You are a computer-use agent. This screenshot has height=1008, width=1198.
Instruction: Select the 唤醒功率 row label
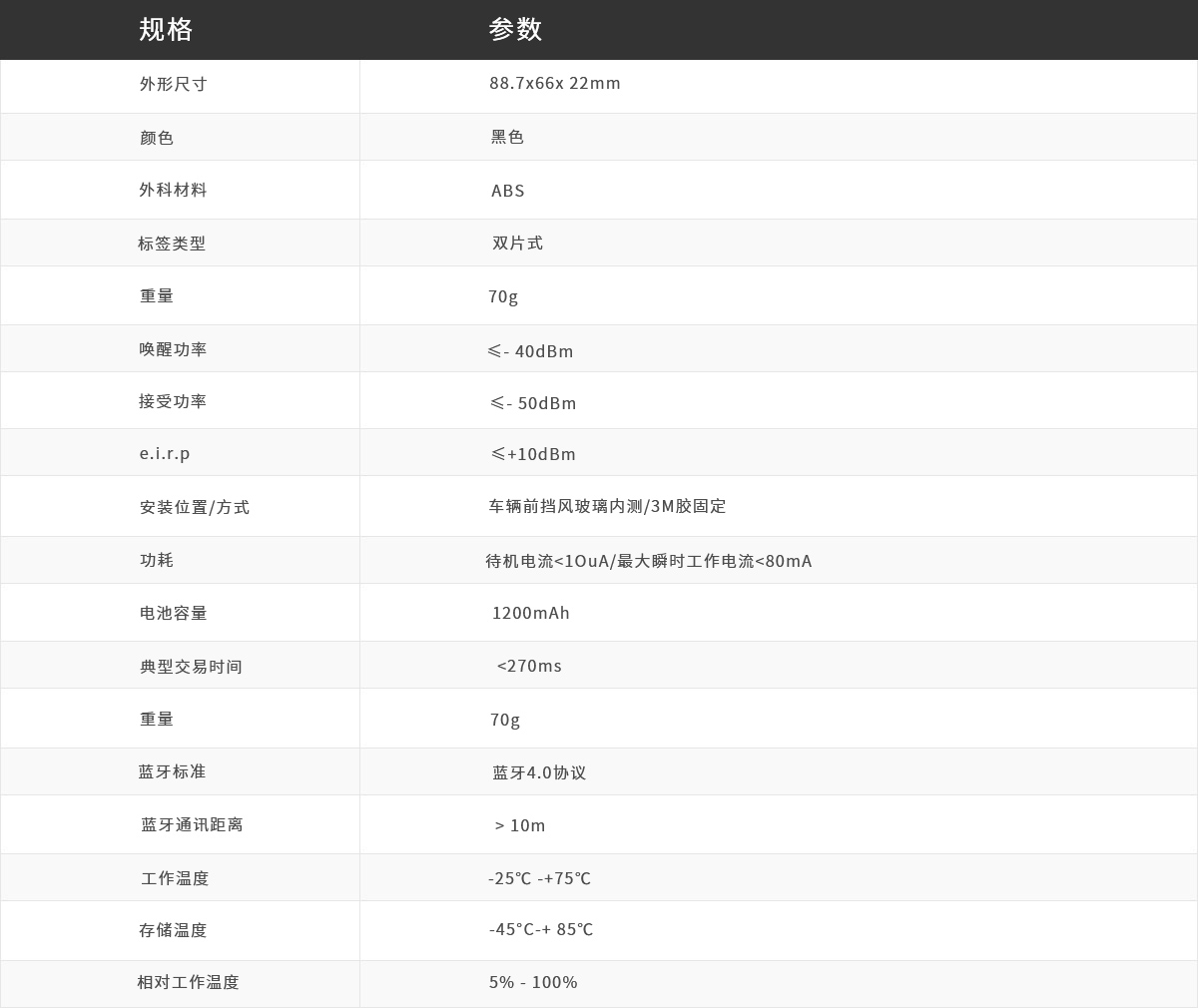click(x=174, y=349)
